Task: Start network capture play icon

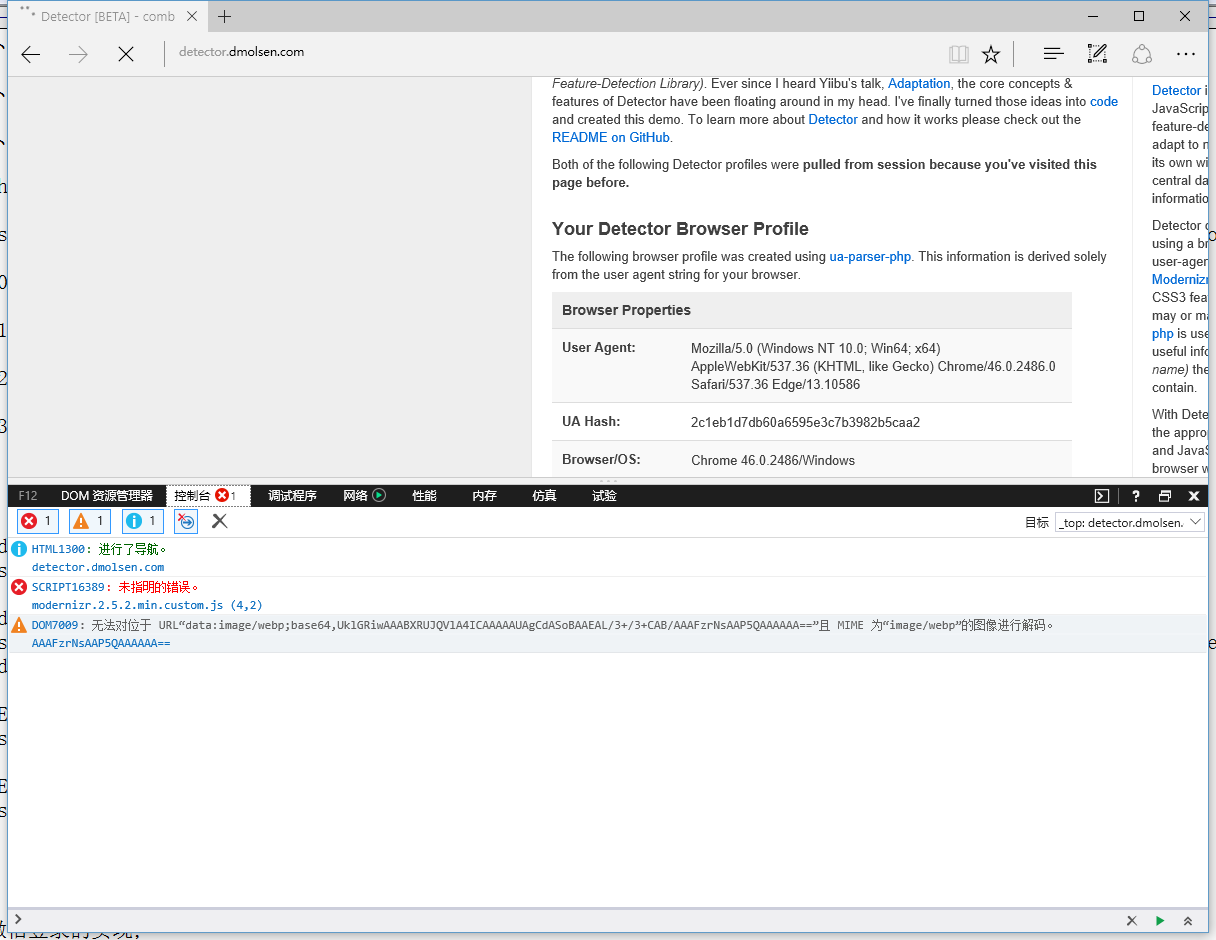Action: [x=379, y=495]
